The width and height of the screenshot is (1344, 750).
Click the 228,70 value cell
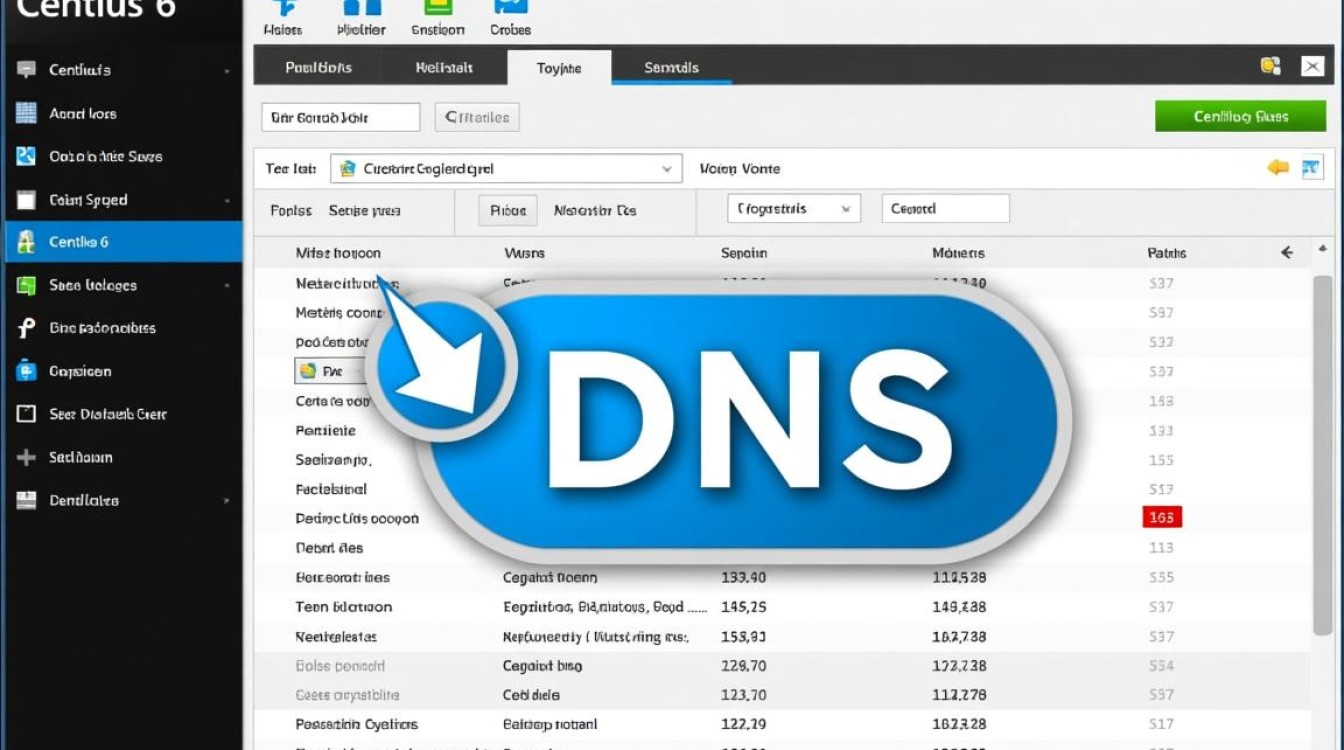pos(744,665)
